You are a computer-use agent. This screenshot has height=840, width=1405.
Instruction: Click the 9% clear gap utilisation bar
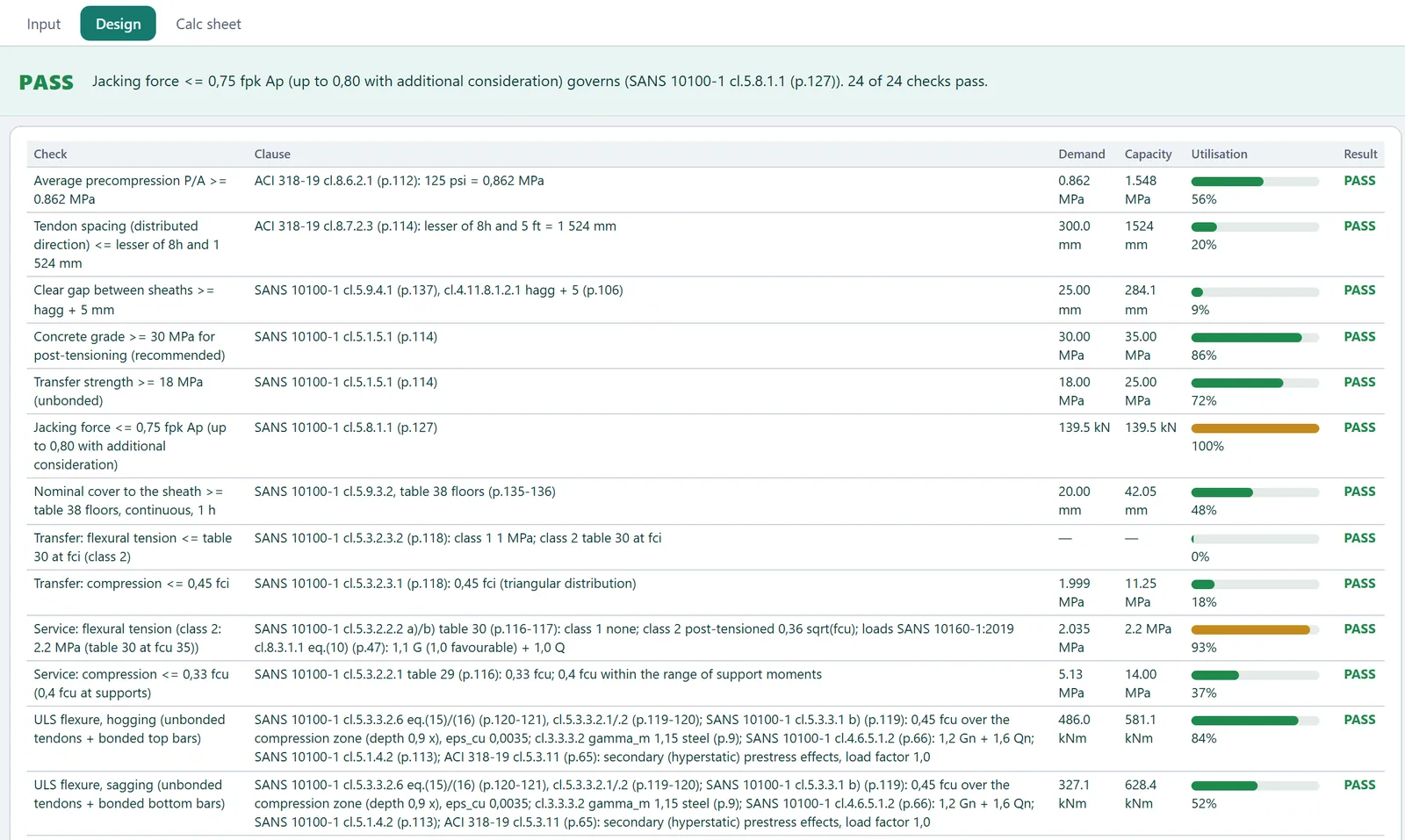pos(1255,291)
